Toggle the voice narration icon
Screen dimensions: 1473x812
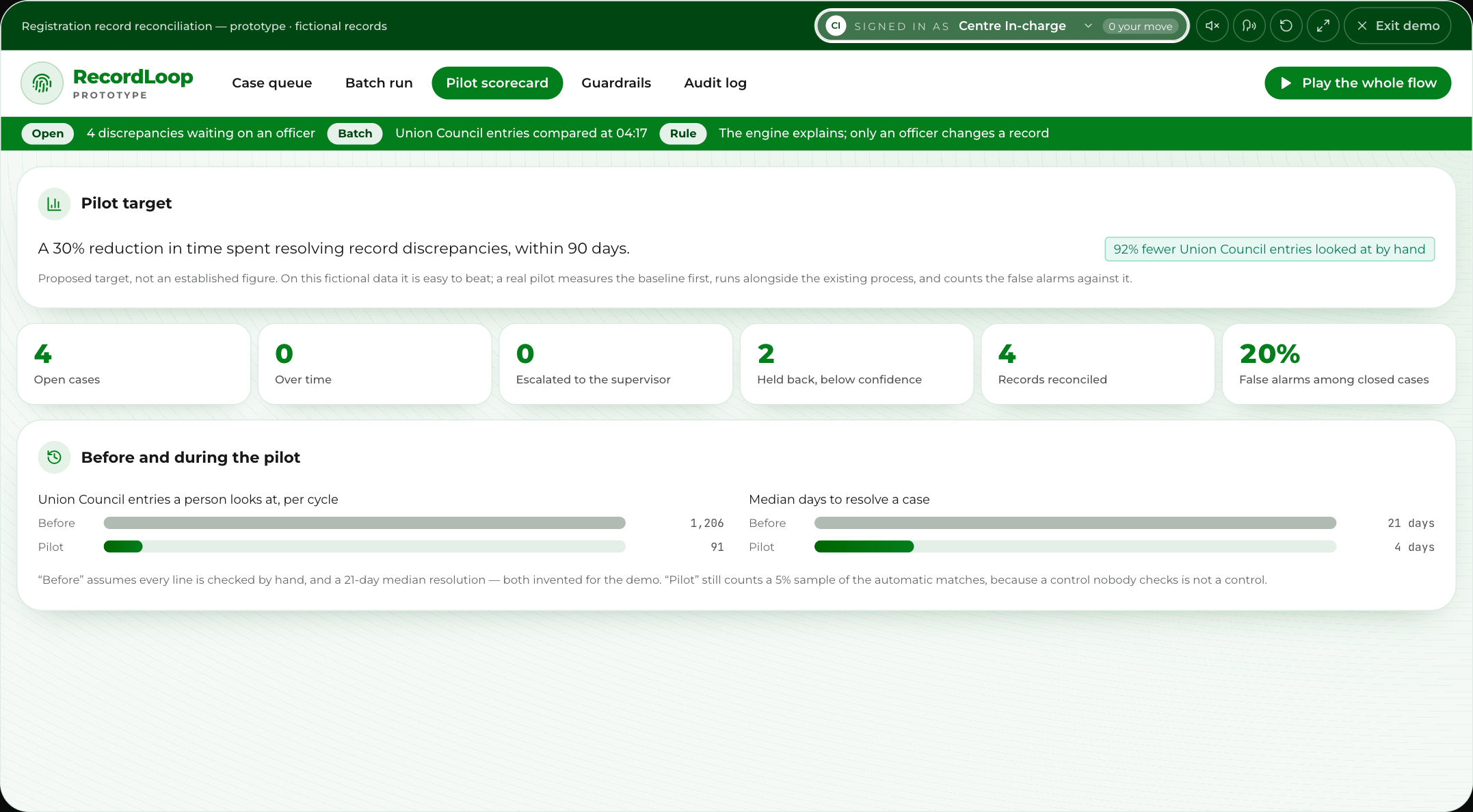[1249, 26]
